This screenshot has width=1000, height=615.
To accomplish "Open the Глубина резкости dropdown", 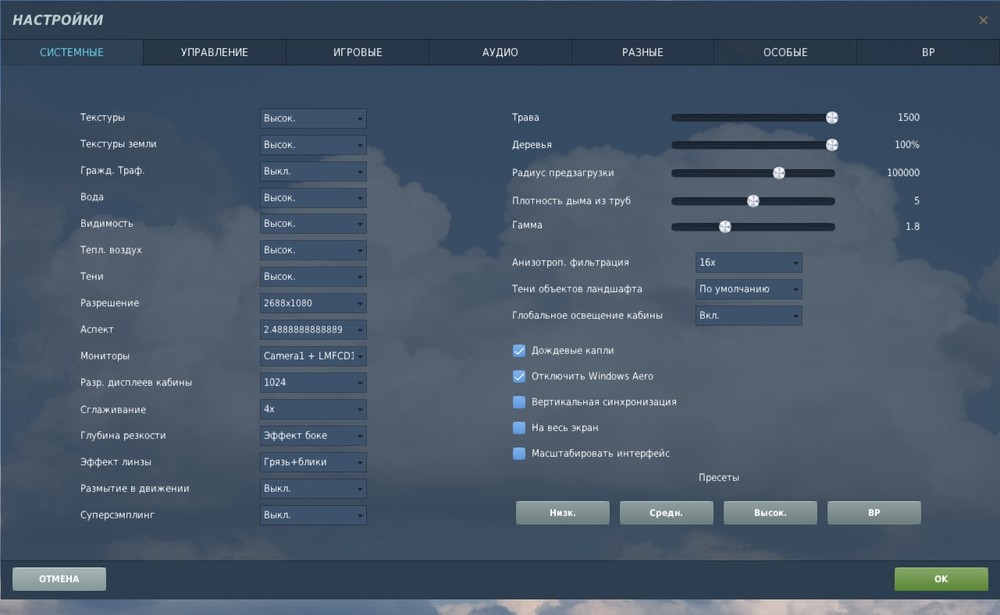I will click(x=313, y=436).
